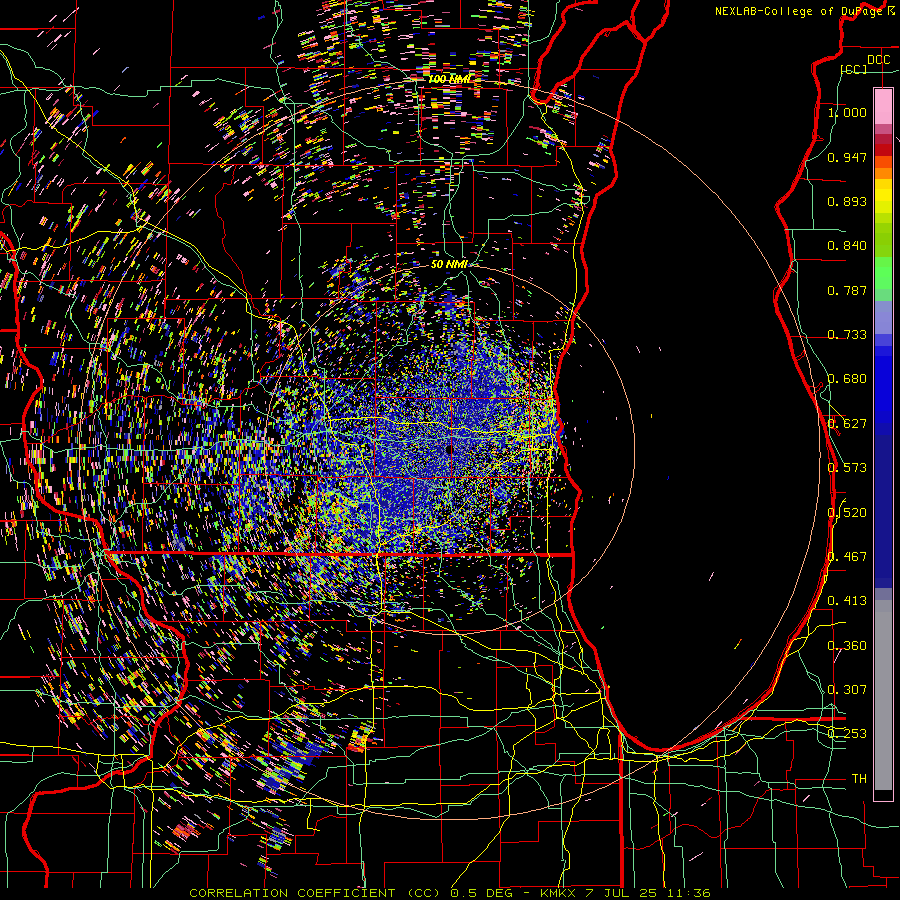Image resolution: width=900 pixels, height=900 pixels.
Task: Click the 0.573 scale value
Action: 847,468
